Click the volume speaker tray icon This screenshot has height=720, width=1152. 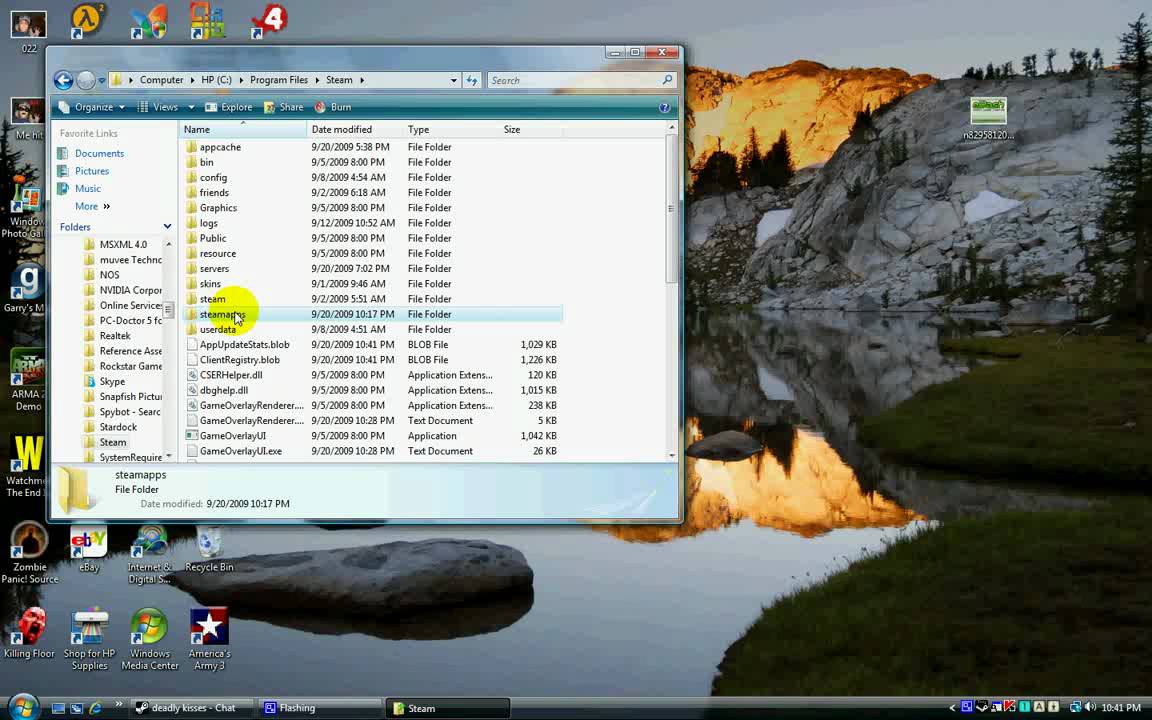1090,708
